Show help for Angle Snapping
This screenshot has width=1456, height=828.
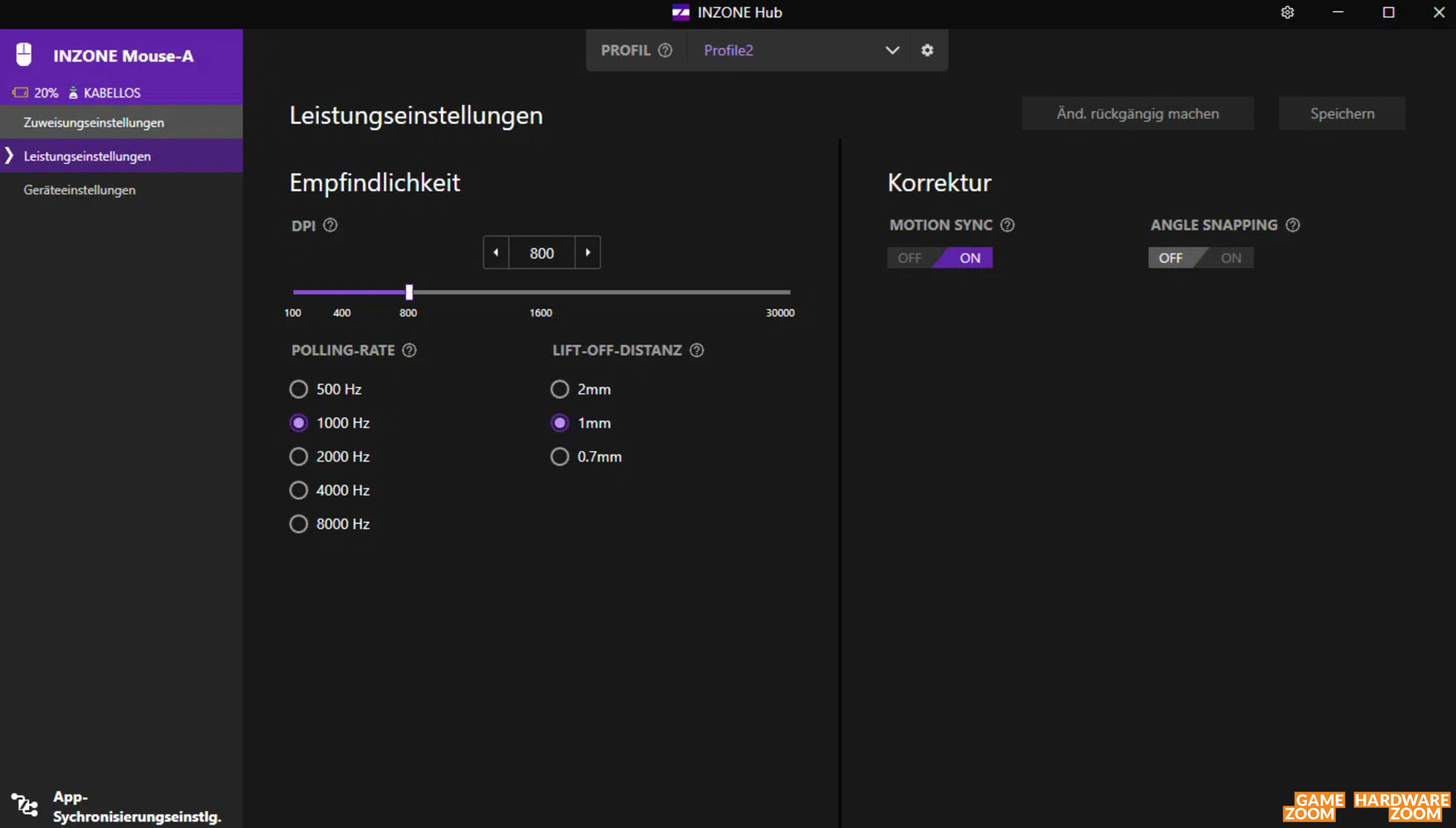[x=1293, y=226]
